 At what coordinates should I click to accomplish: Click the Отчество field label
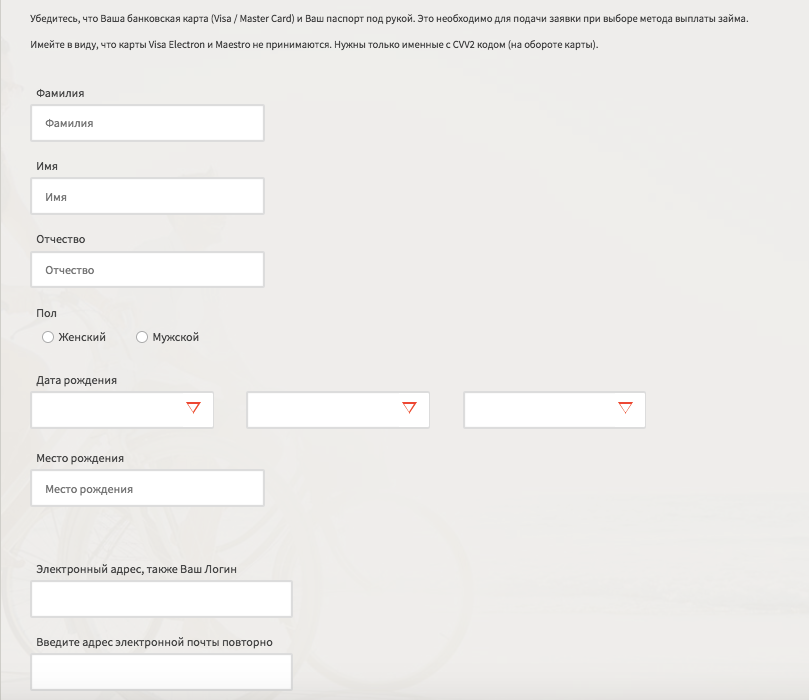click(61, 239)
